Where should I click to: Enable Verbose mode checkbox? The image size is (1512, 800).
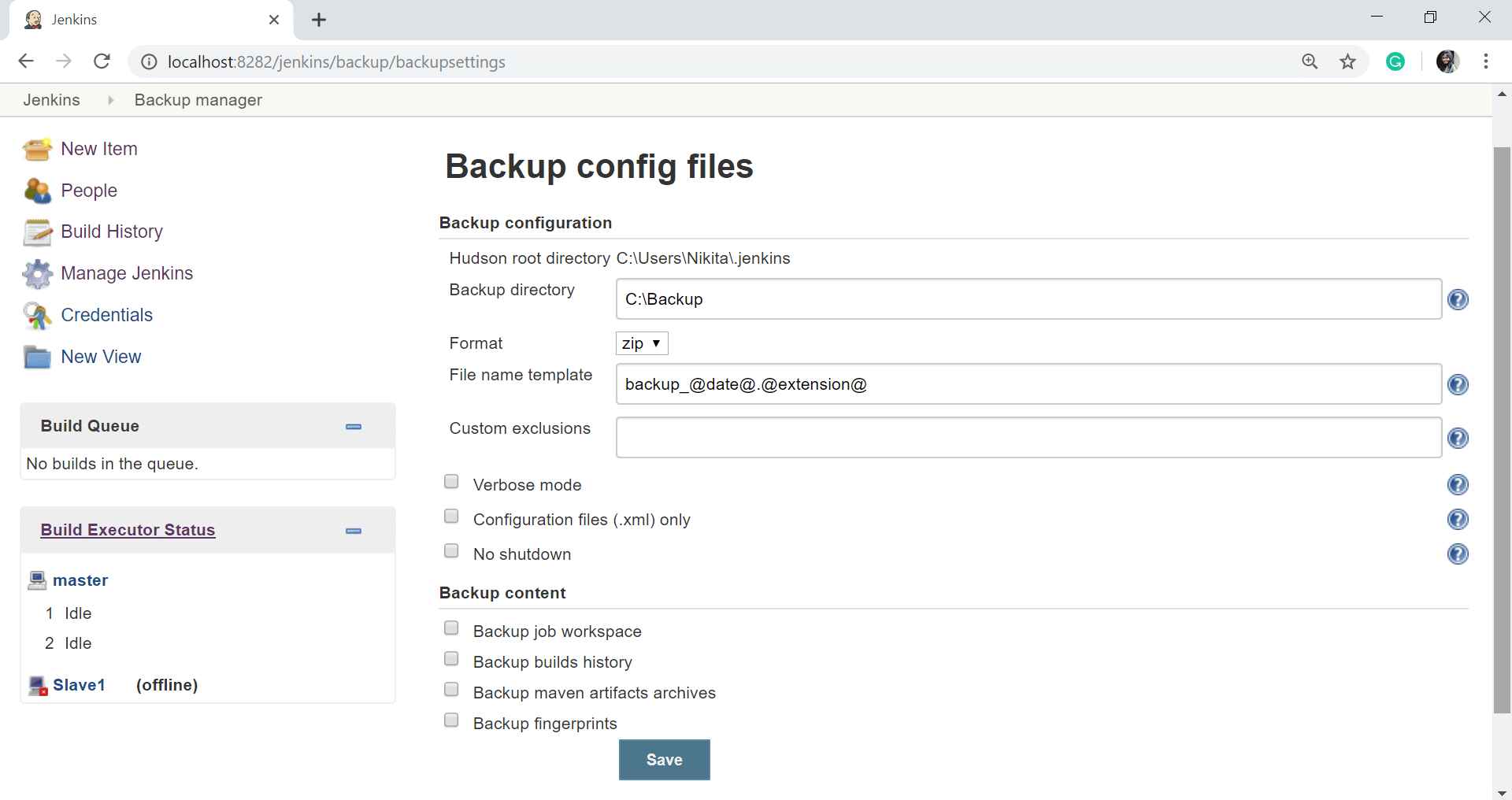[x=451, y=481]
